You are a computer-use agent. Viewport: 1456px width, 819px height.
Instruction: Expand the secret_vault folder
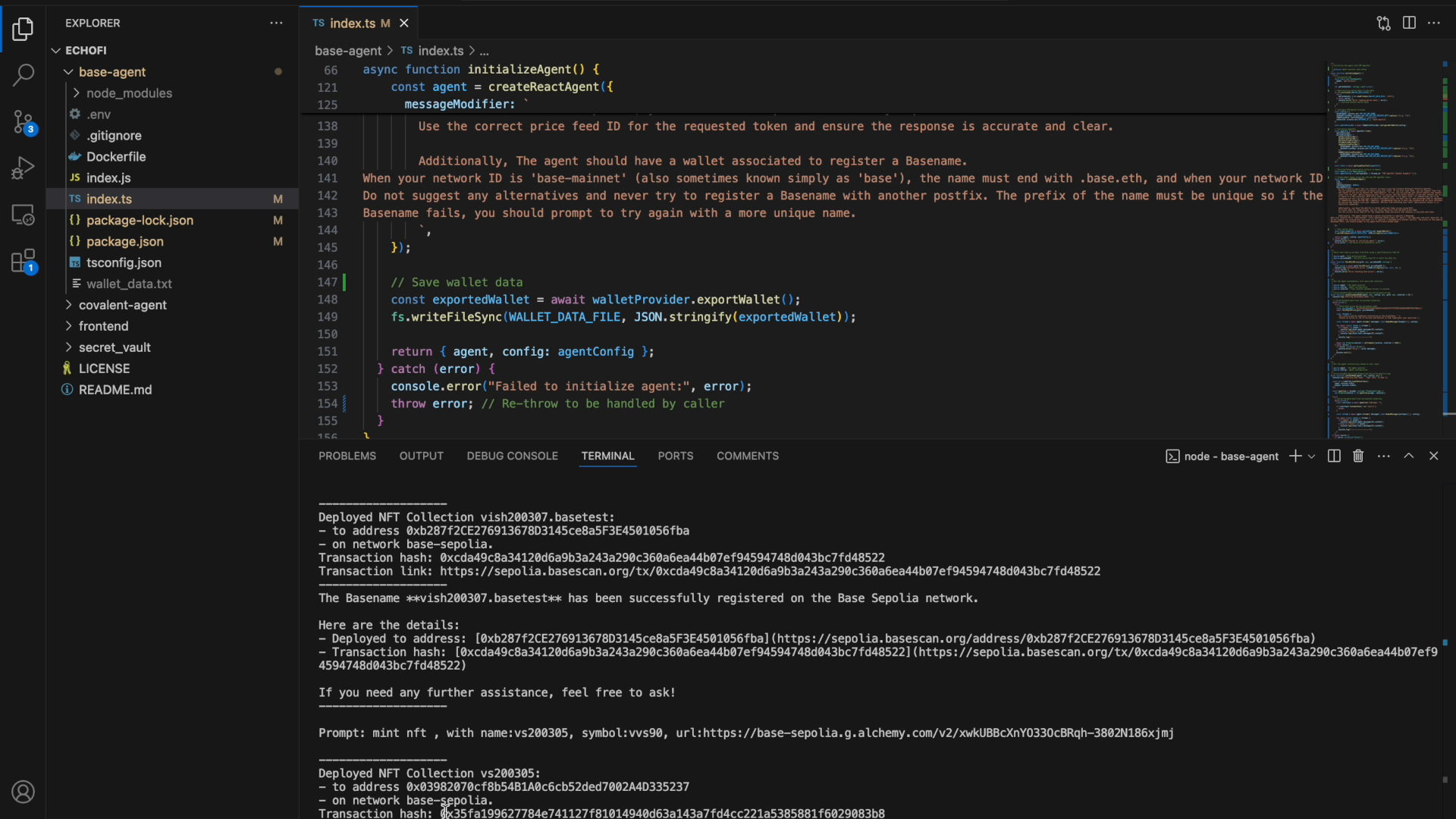(171, 347)
